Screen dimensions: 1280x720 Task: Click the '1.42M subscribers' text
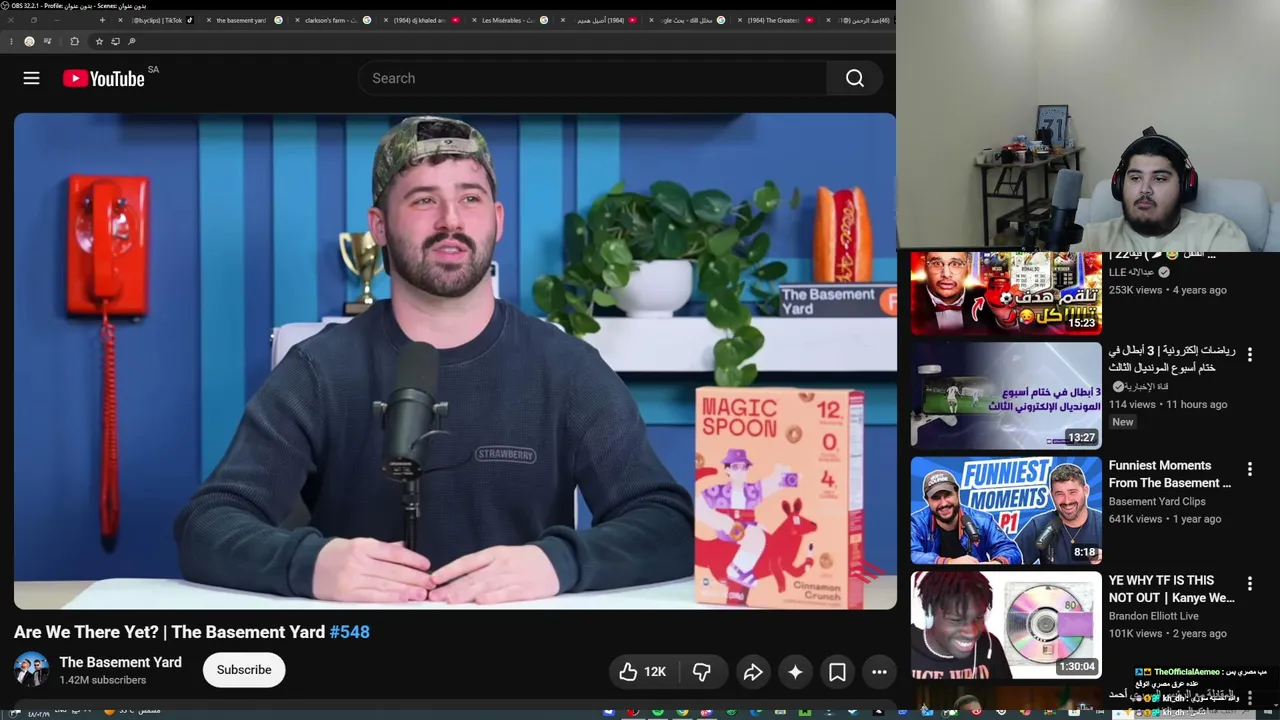103,680
